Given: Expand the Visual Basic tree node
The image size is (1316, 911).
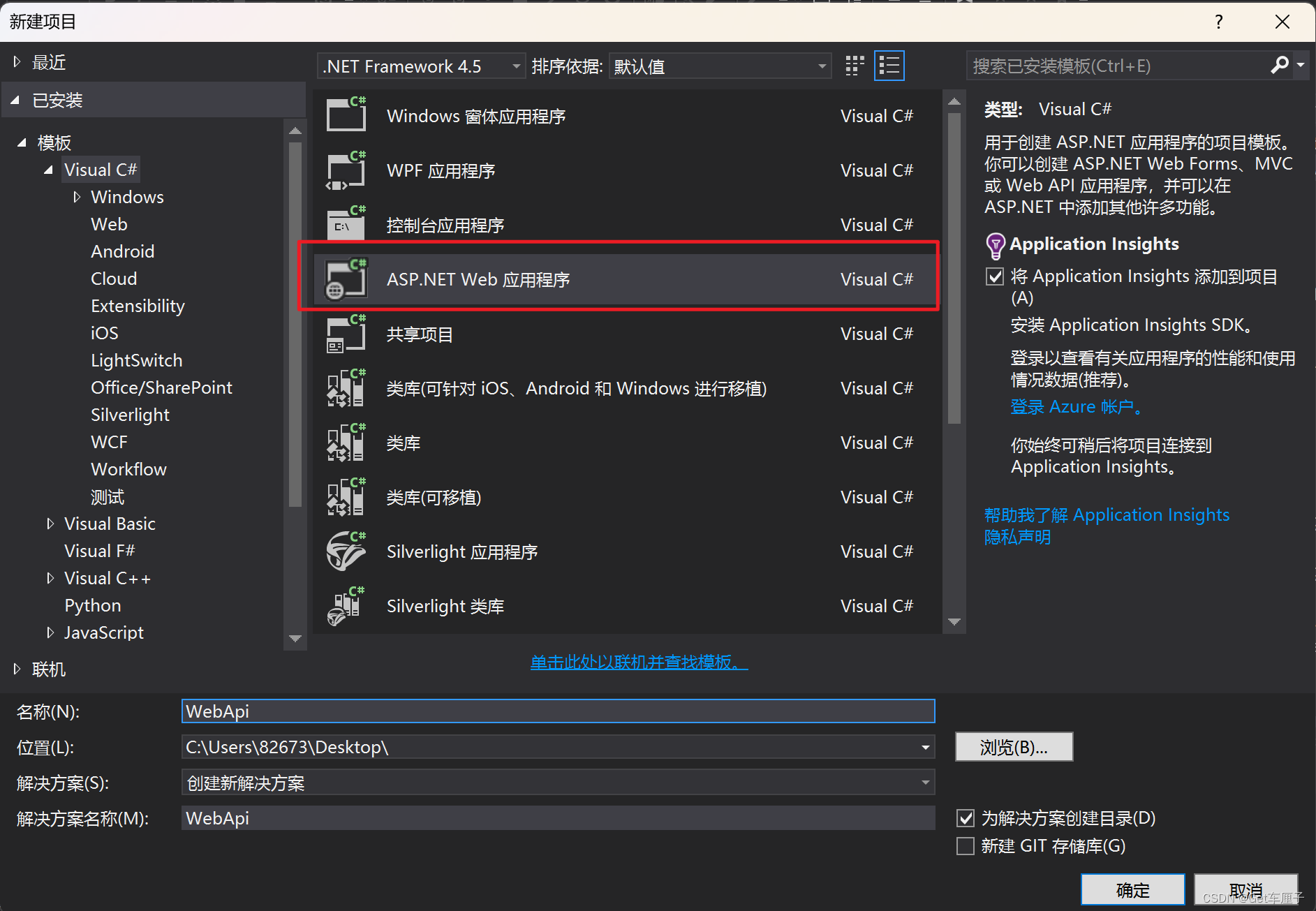Looking at the screenshot, I should [x=50, y=524].
